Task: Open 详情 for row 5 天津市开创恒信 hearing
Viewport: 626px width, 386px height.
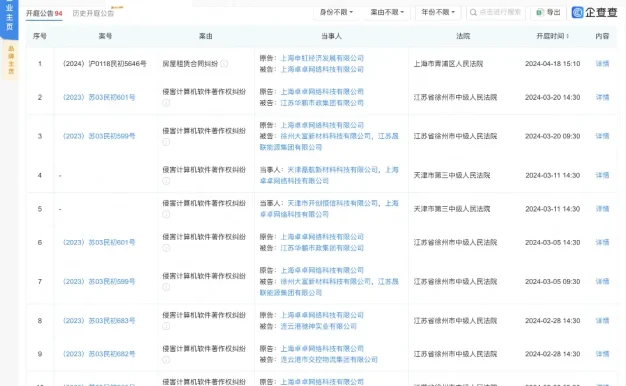Action: click(x=602, y=209)
